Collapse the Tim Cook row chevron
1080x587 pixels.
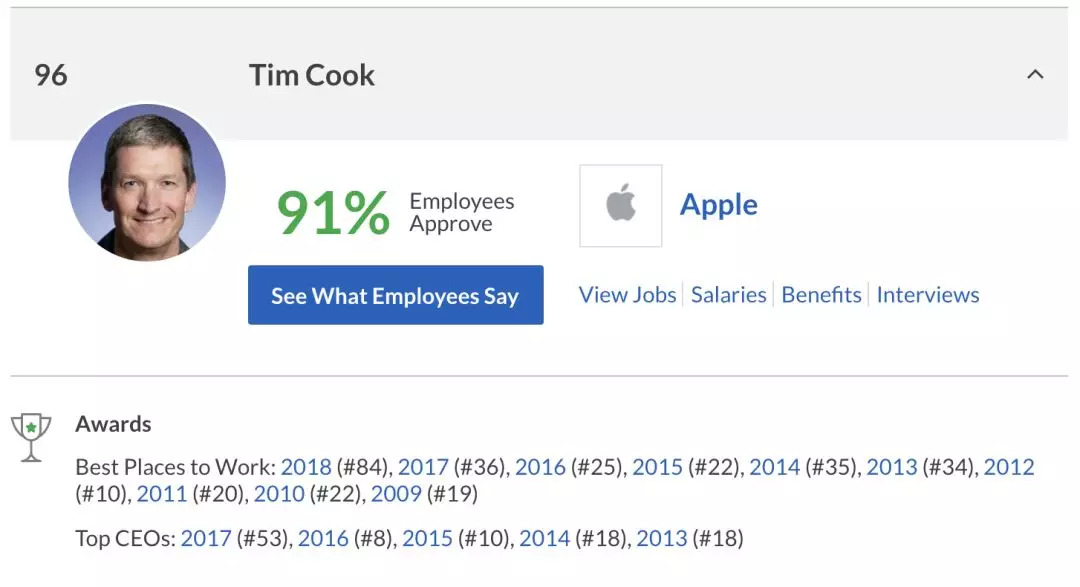pos(1035,74)
